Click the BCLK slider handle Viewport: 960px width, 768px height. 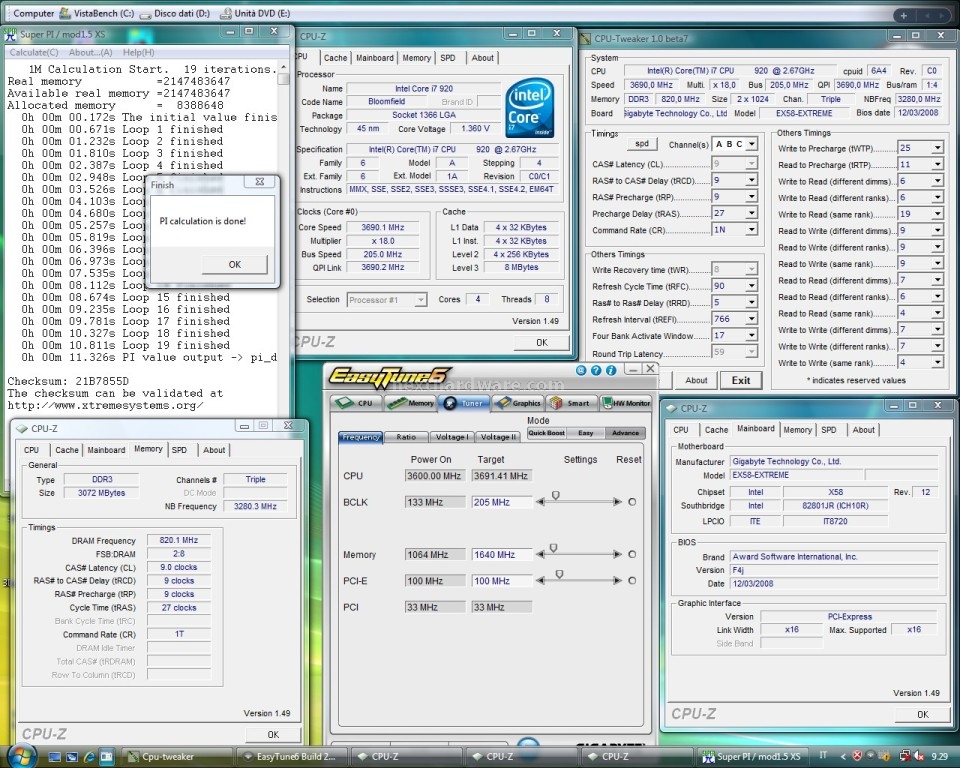coord(555,495)
